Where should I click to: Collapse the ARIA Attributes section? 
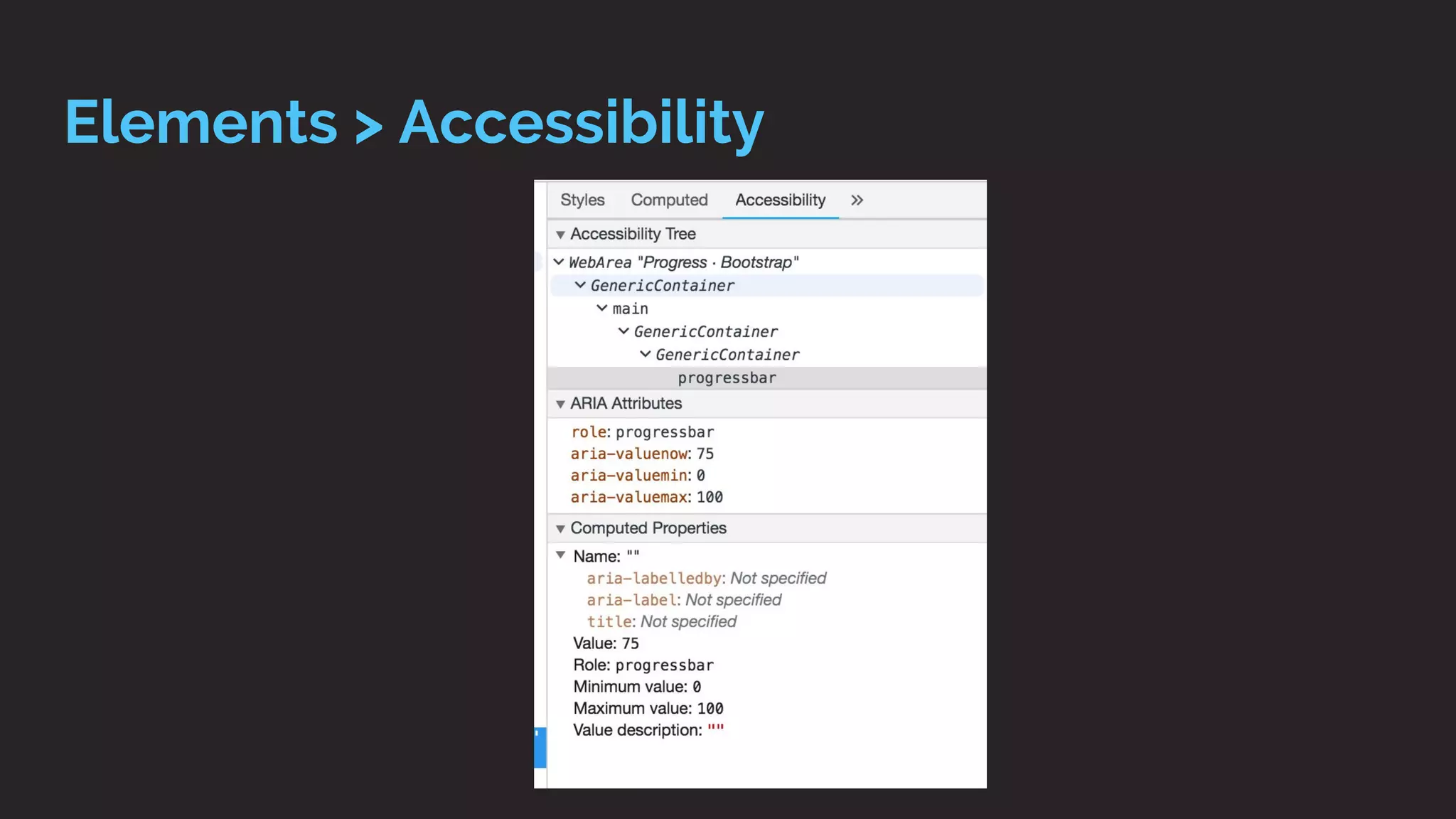tap(560, 404)
